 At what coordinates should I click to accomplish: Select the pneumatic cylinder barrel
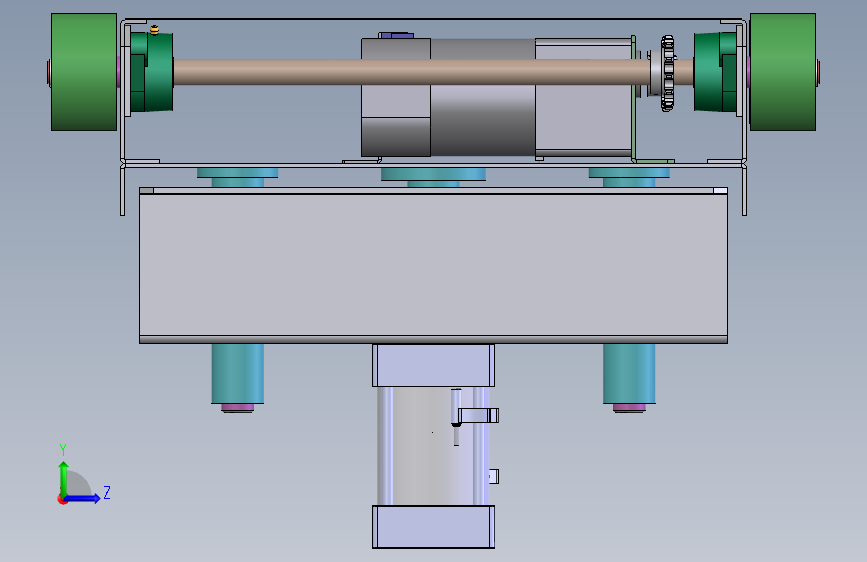420,446
